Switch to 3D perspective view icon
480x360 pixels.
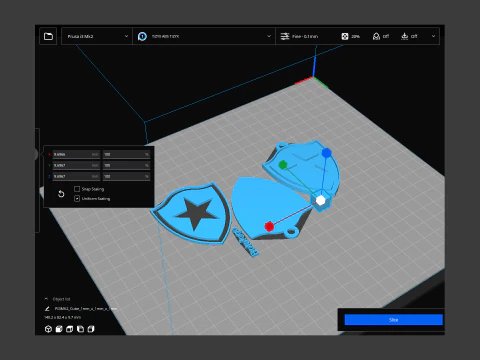click(x=48, y=329)
